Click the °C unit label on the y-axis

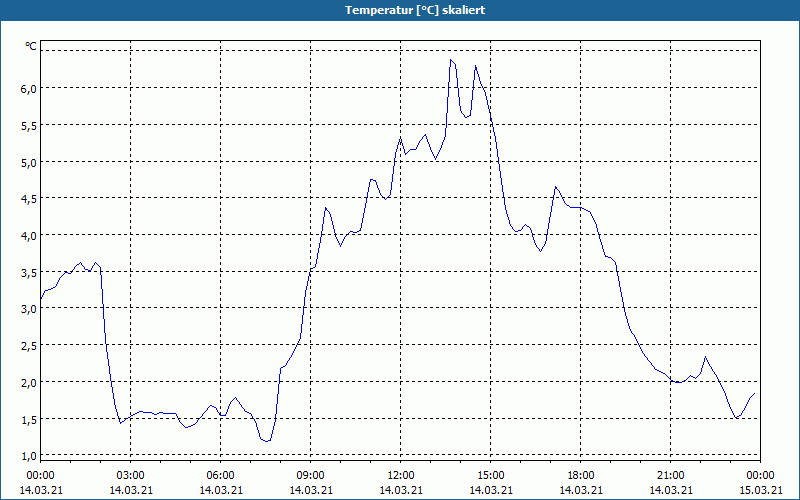(31, 46)
